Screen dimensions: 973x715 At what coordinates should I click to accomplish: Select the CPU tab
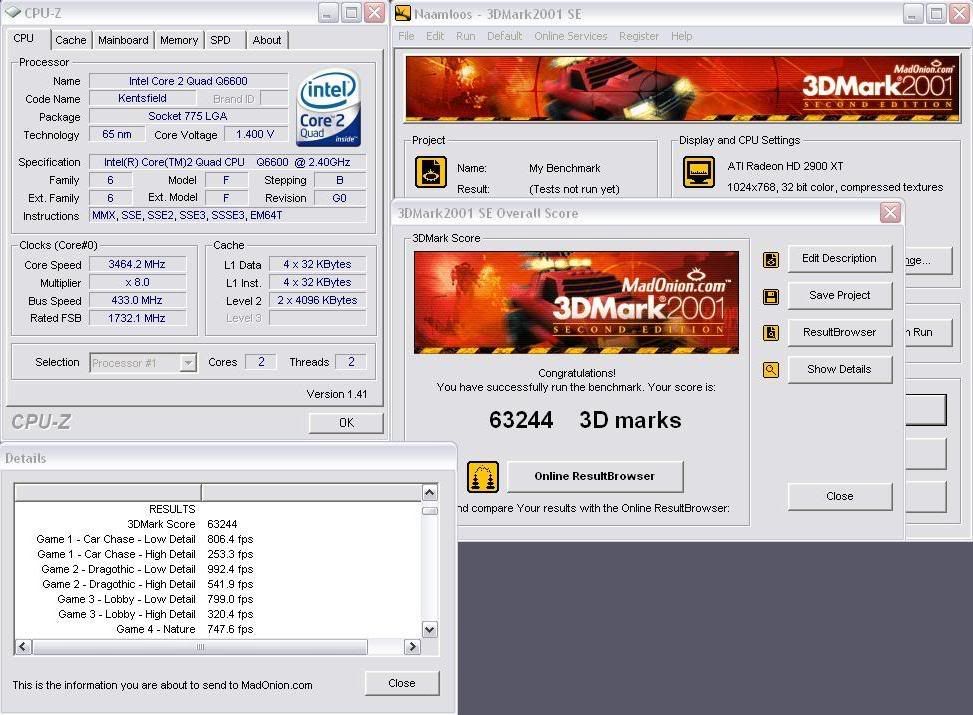(x=24, y=38)
